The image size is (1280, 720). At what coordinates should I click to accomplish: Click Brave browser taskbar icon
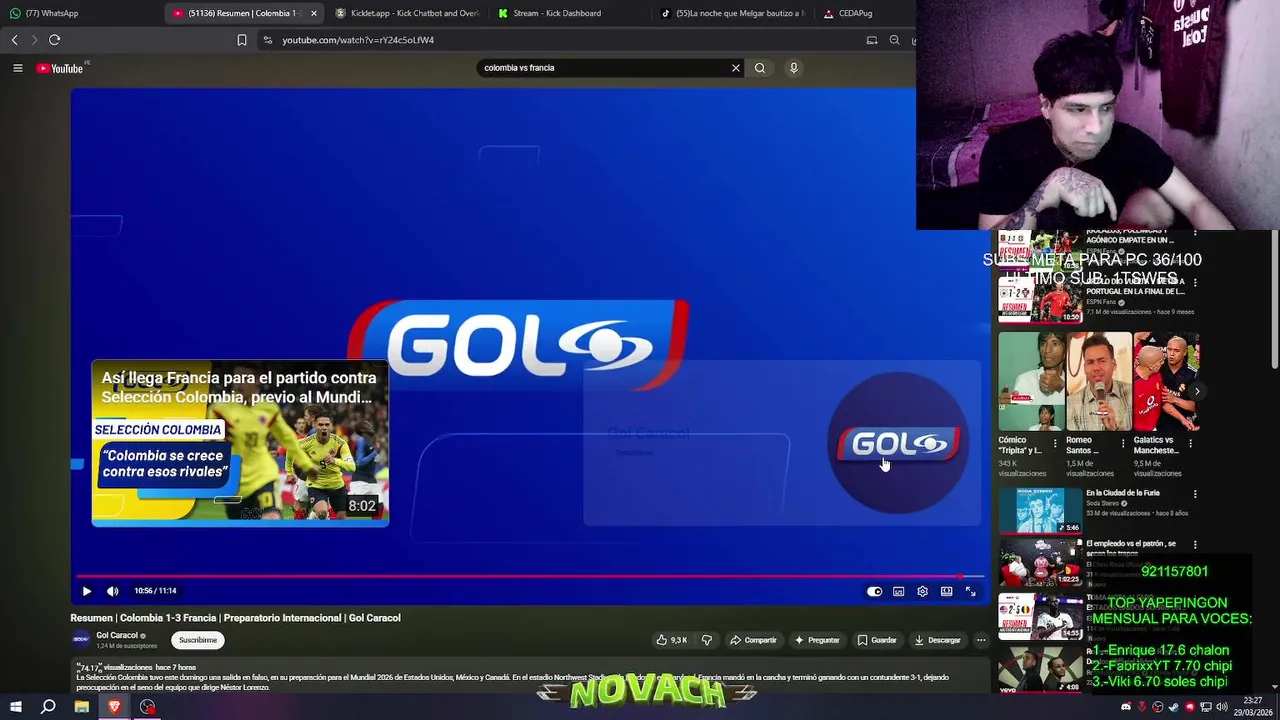coord(114,707)
